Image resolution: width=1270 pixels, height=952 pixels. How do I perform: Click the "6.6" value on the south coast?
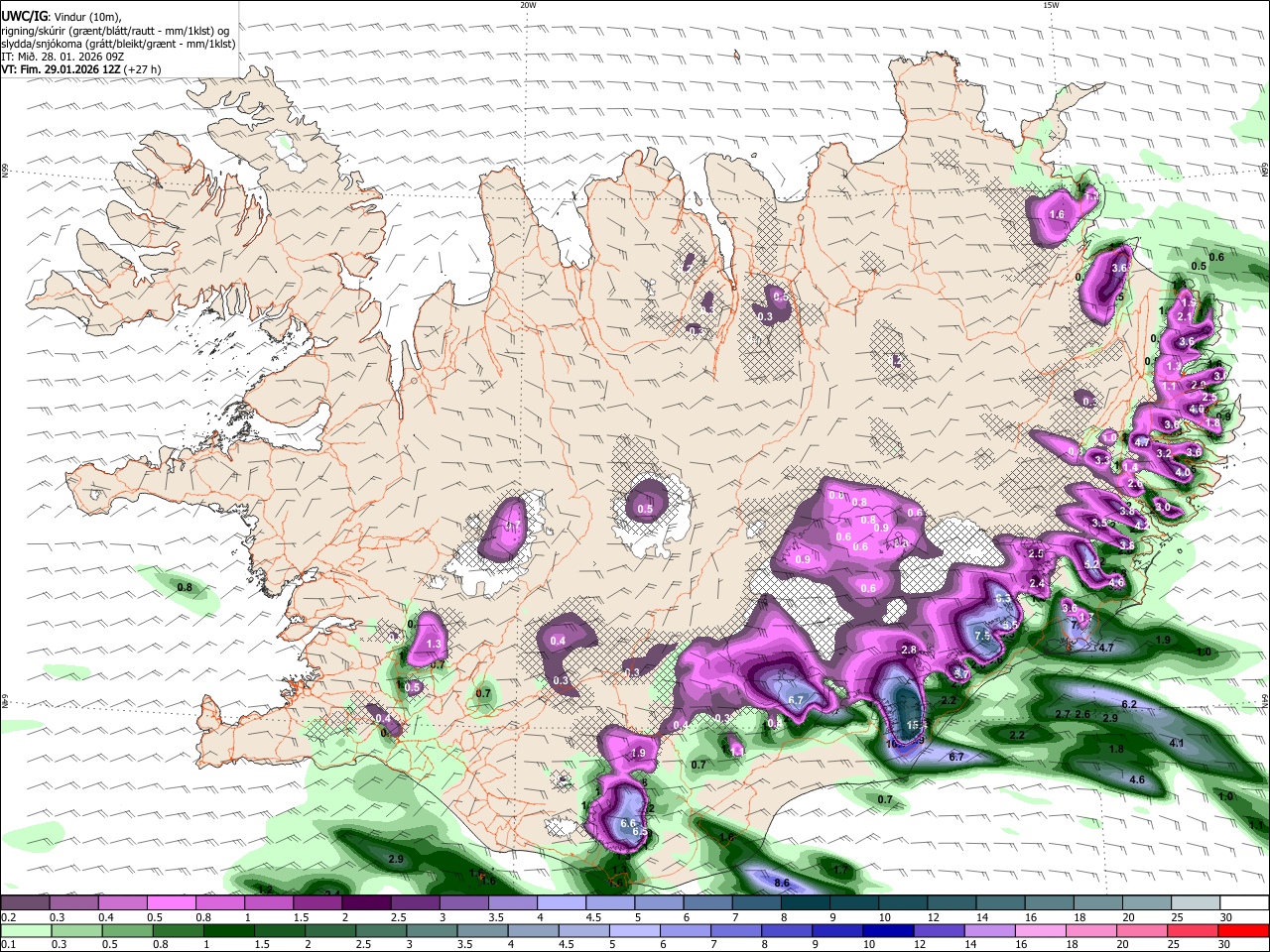pyautogui.click(x=627, y=823)
